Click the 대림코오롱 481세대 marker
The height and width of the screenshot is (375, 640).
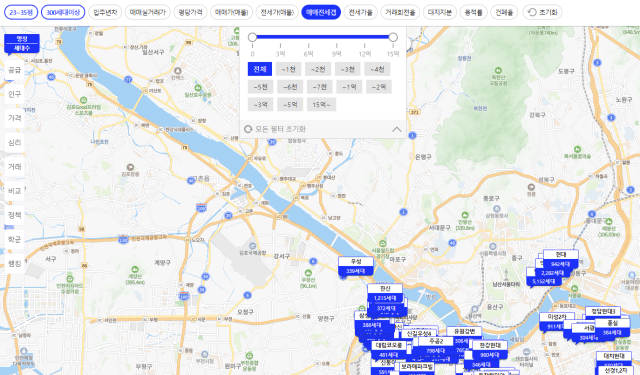[389, 350]
